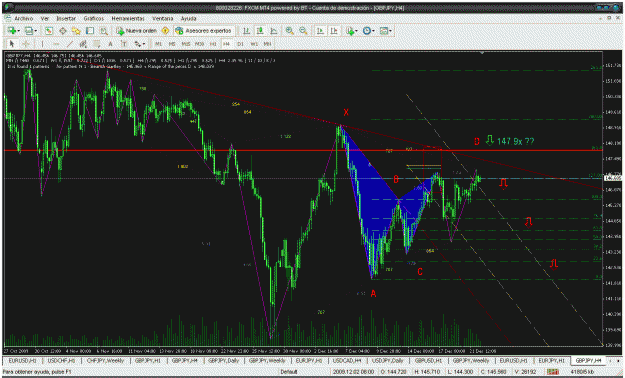Click the connection status bars icon
Image resolution: width=625 pixels, height=378 pixels.
point(553,372)
